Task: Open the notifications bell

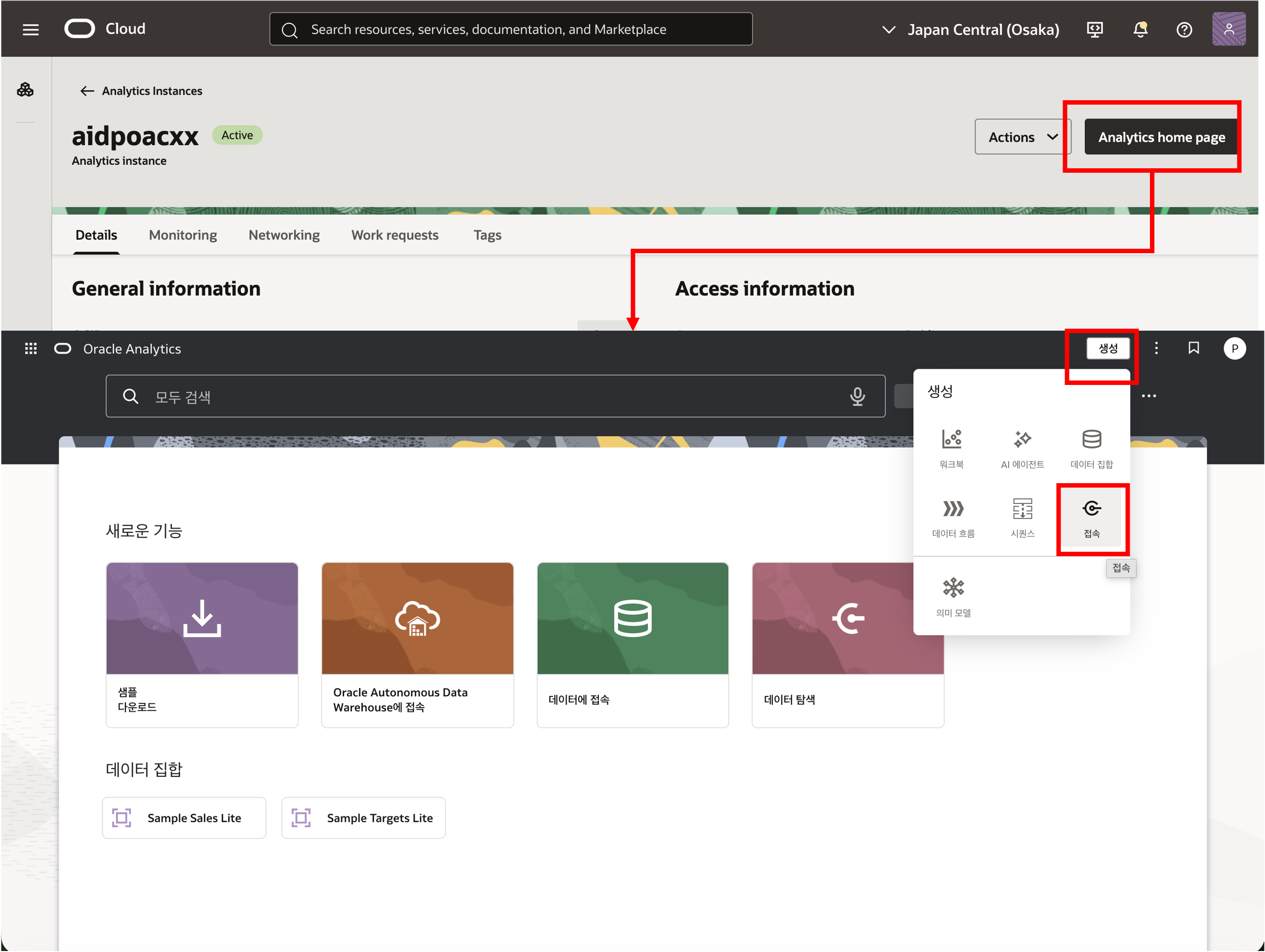Action: tap(1141, 29)
